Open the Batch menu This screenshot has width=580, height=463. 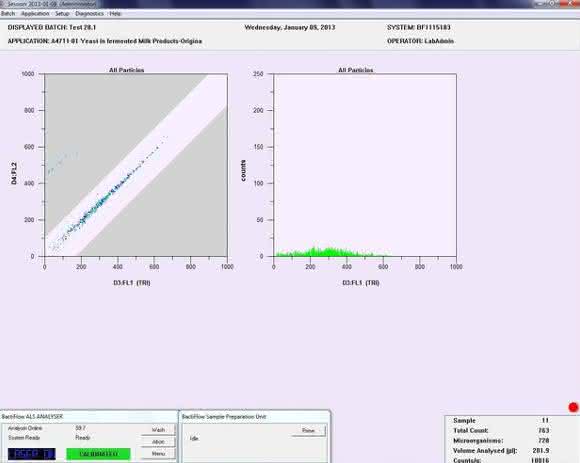[x=8, y=14]
